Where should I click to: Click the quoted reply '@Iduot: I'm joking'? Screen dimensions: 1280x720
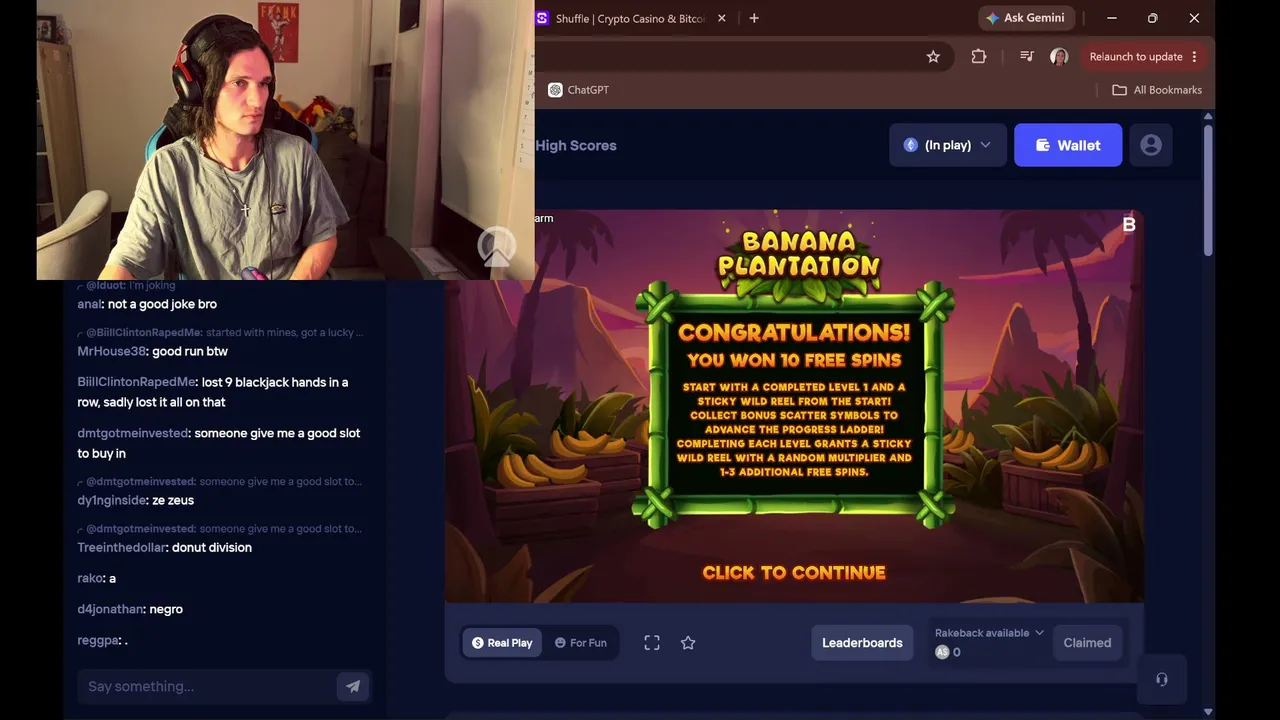[x=130, y=286]
